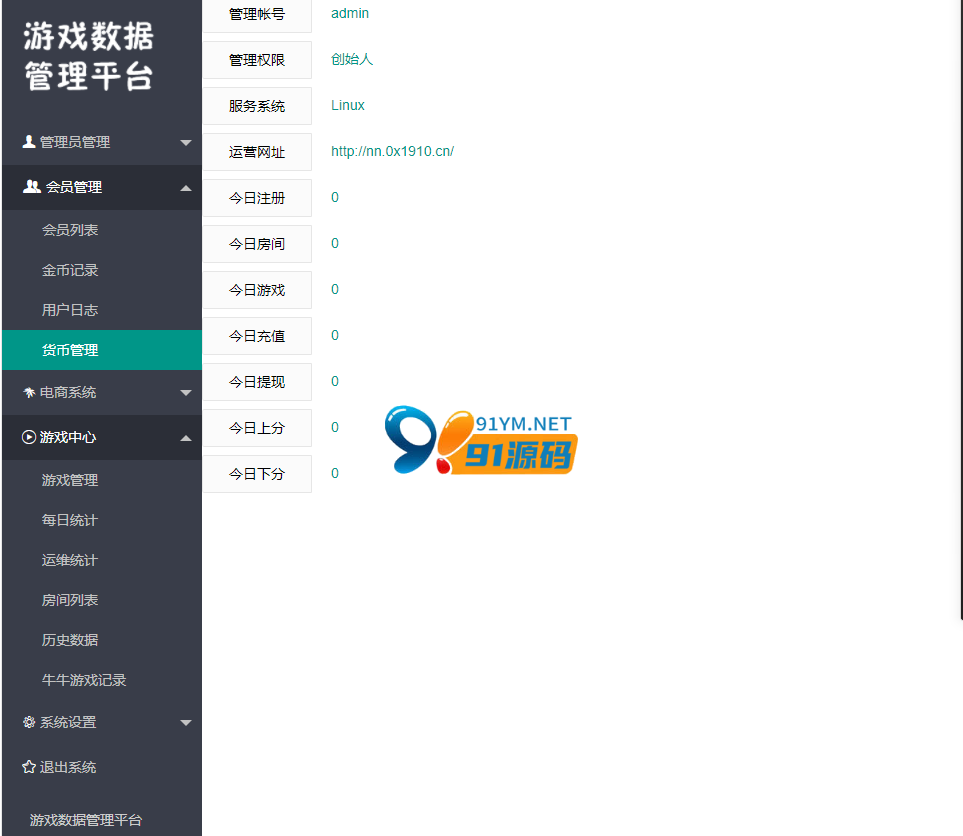
Task: Click the 游戏数据管理平台 logo title
Action: pyautogui.click(x=89, y=56)
